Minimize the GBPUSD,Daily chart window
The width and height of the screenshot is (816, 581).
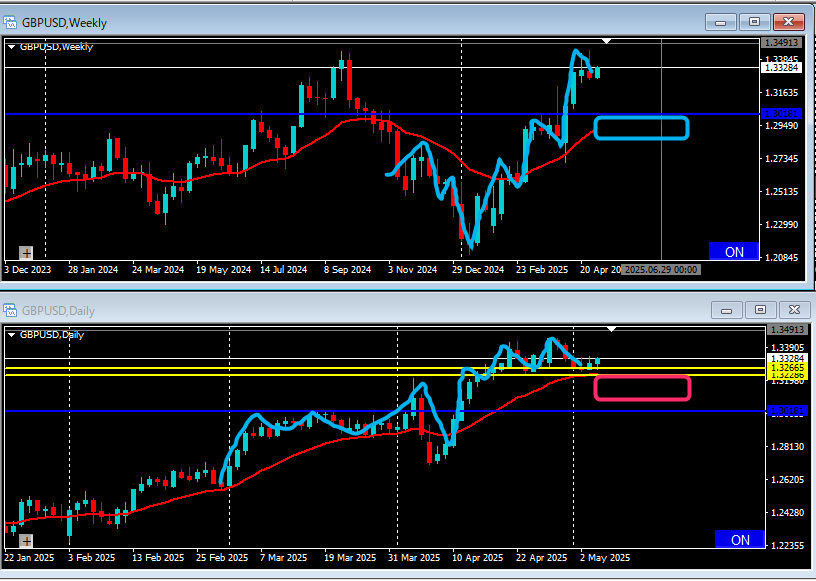[x=727, y=310]
